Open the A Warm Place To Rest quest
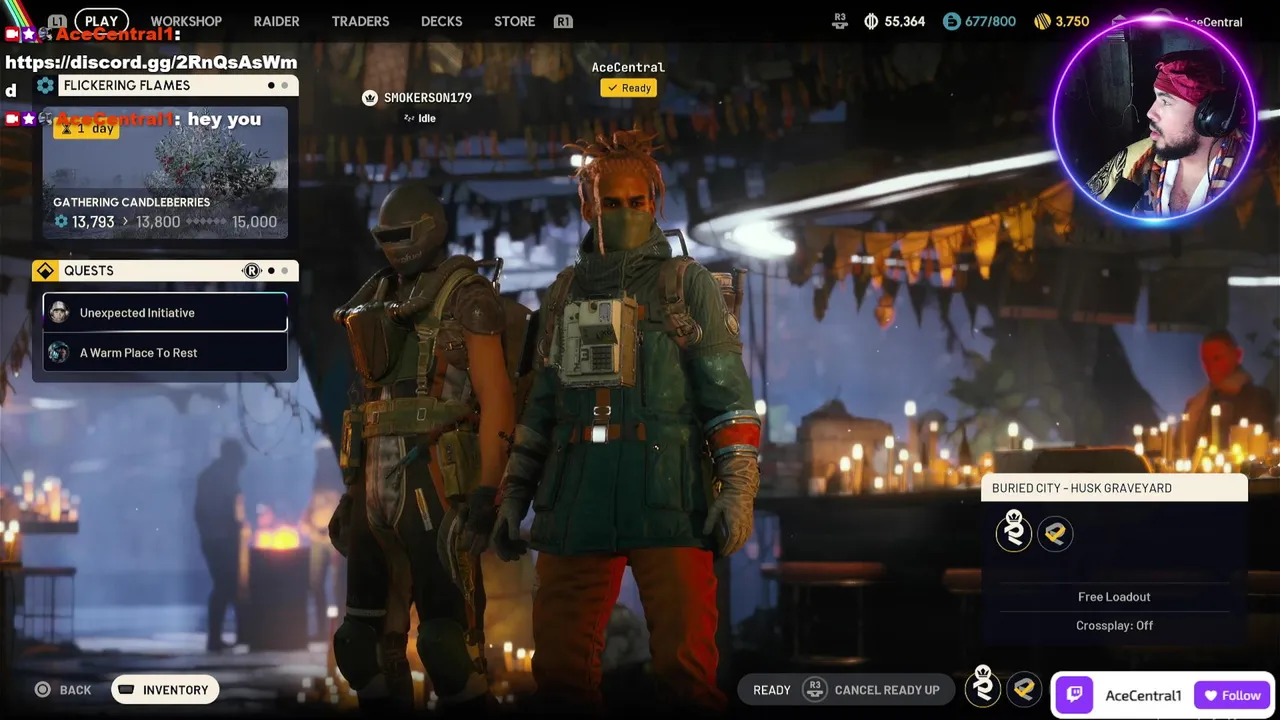1280x720 pixels. click(x=165, y=352)
